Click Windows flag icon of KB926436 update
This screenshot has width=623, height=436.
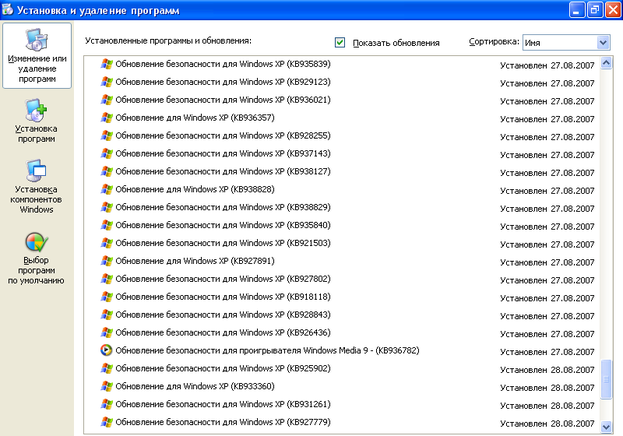tap(106, 332)
